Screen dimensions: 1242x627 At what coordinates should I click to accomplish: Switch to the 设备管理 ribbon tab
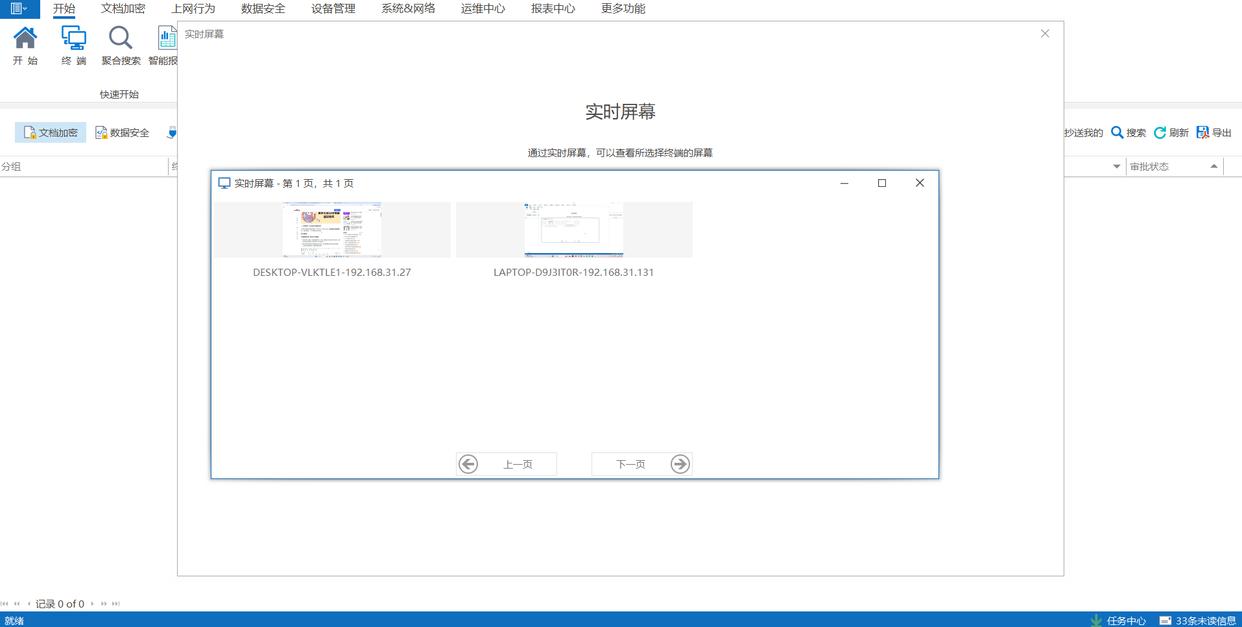coord(333,9)
